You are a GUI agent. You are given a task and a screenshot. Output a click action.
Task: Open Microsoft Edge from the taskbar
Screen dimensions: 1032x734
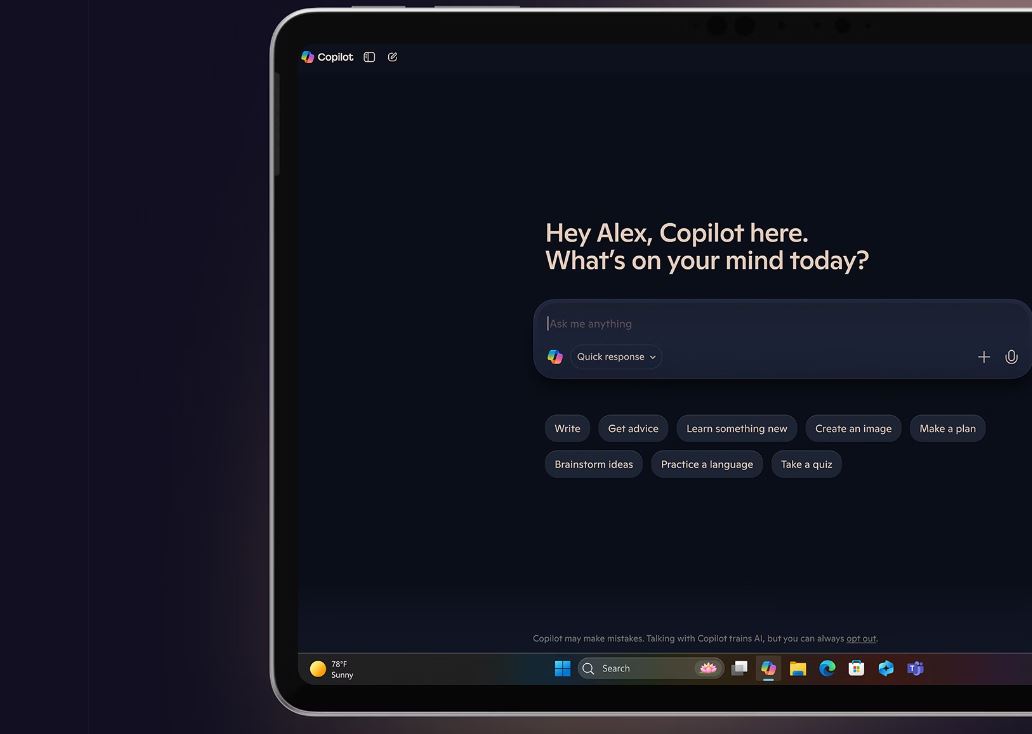pos(827,669)
